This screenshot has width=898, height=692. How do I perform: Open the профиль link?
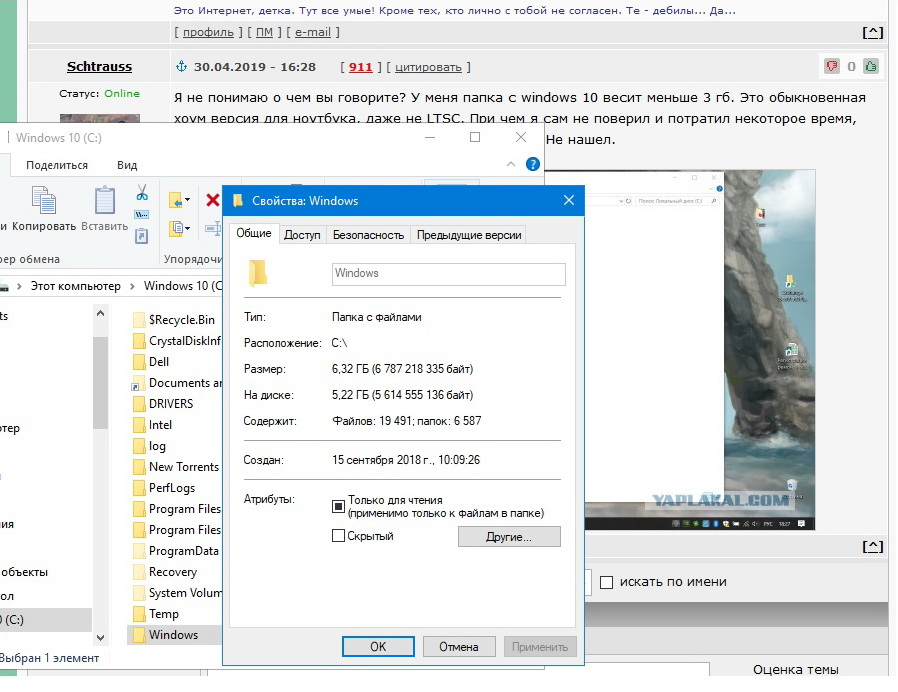coord(208,33)
